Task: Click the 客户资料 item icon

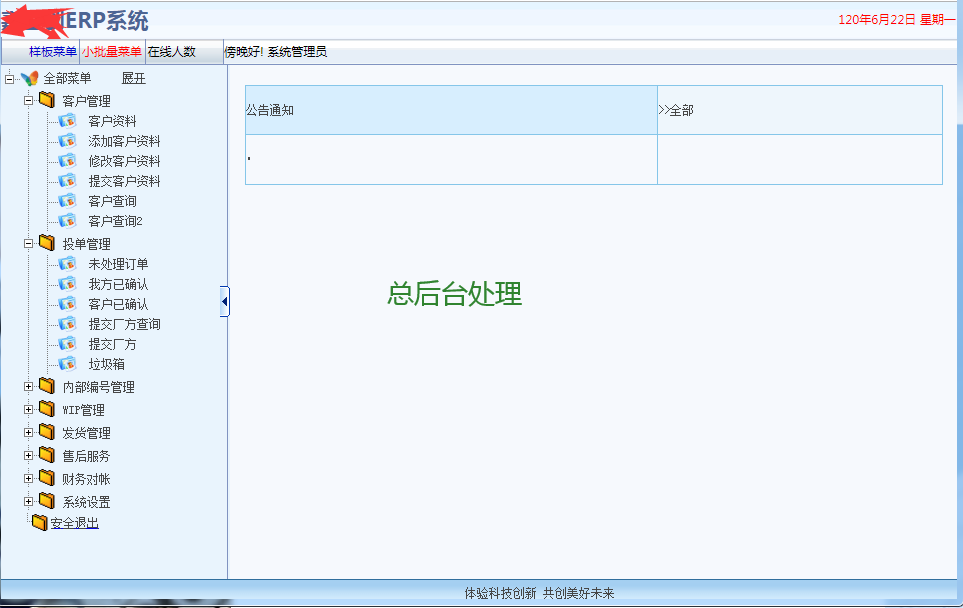Action: (67, 121)
